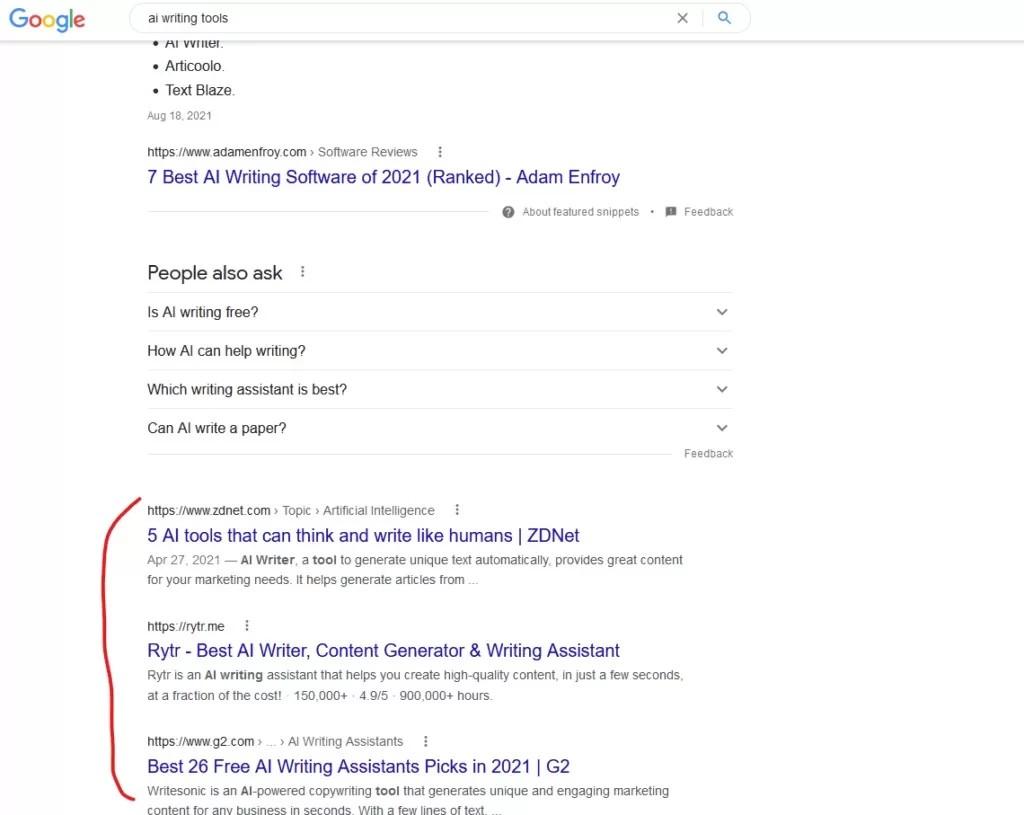Expand the "Can AI write a paper?" question
The width and height of the screenshot is (1024, 815).
440,428
